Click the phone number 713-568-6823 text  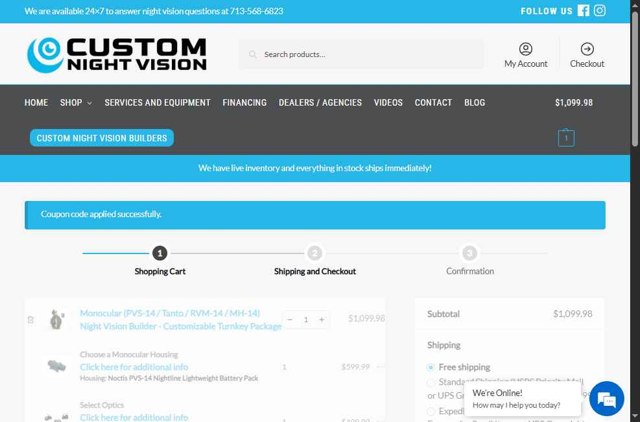pos(256,11)
